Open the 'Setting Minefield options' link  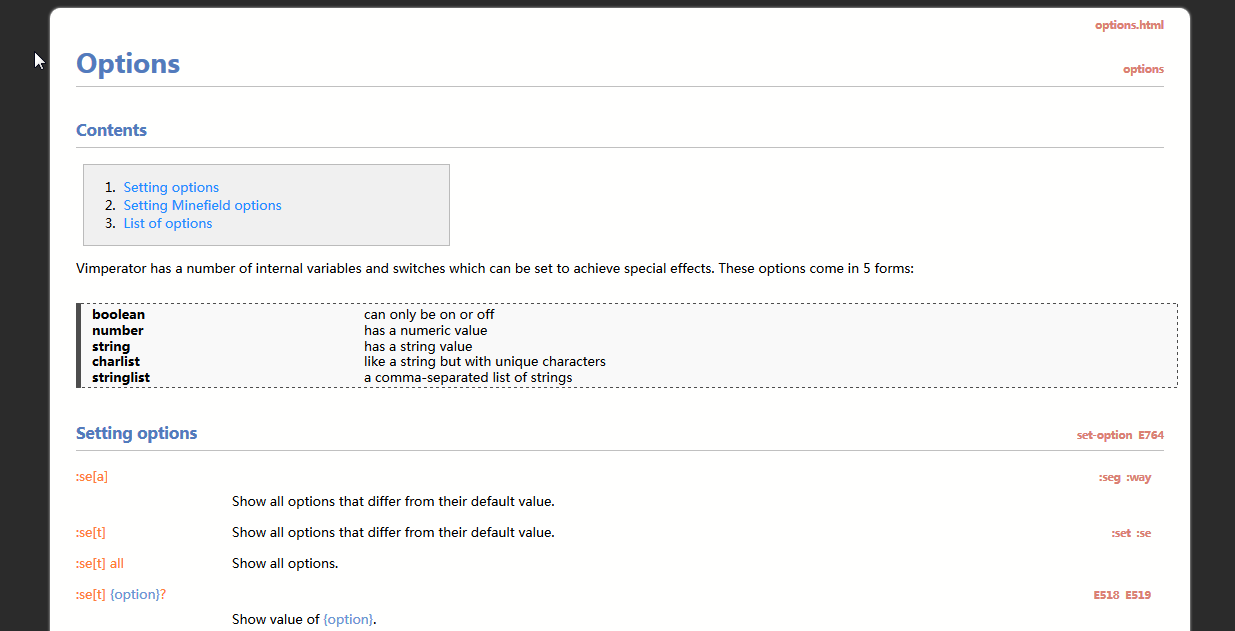202,205
